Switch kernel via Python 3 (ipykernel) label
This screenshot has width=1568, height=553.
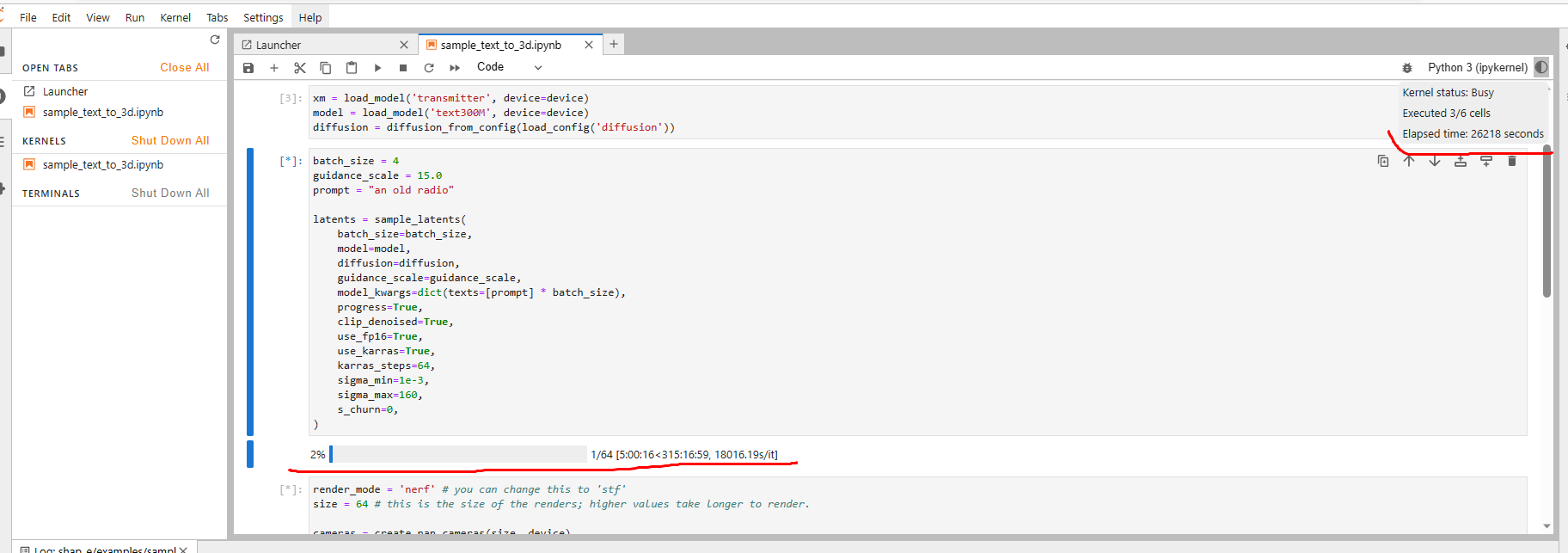(1477, 67)
